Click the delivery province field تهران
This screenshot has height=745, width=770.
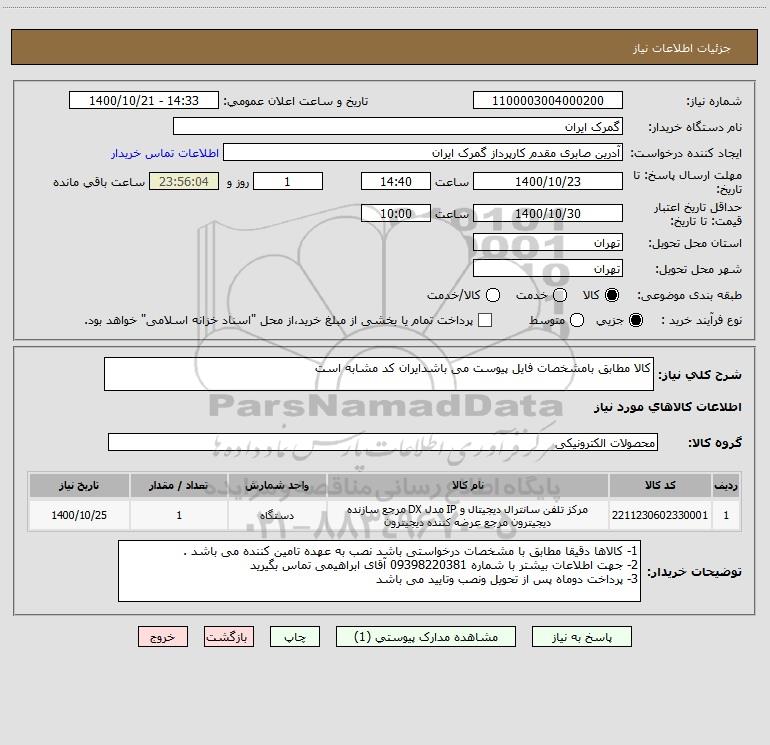click(x=548, y=242)
